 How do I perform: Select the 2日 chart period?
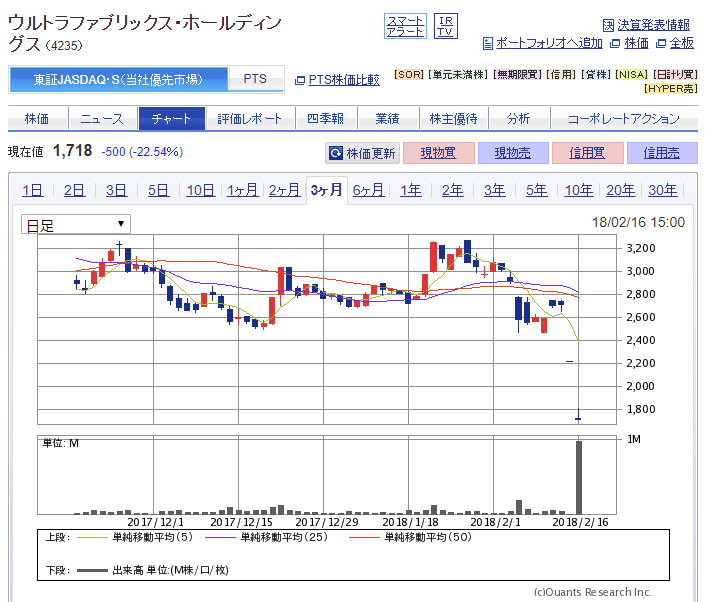tap(75, 190)
